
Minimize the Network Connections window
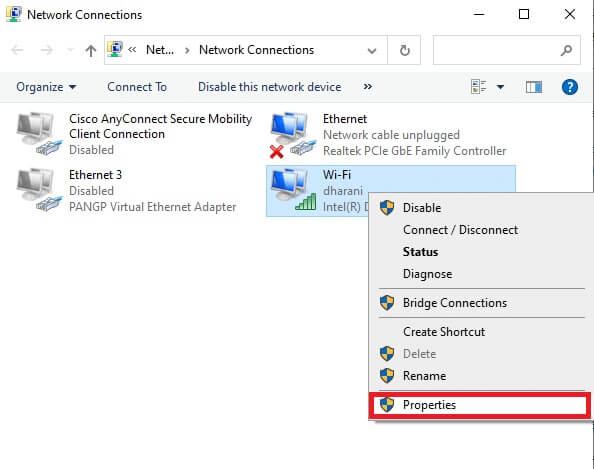pyautogui.click(x=479, y=14)
